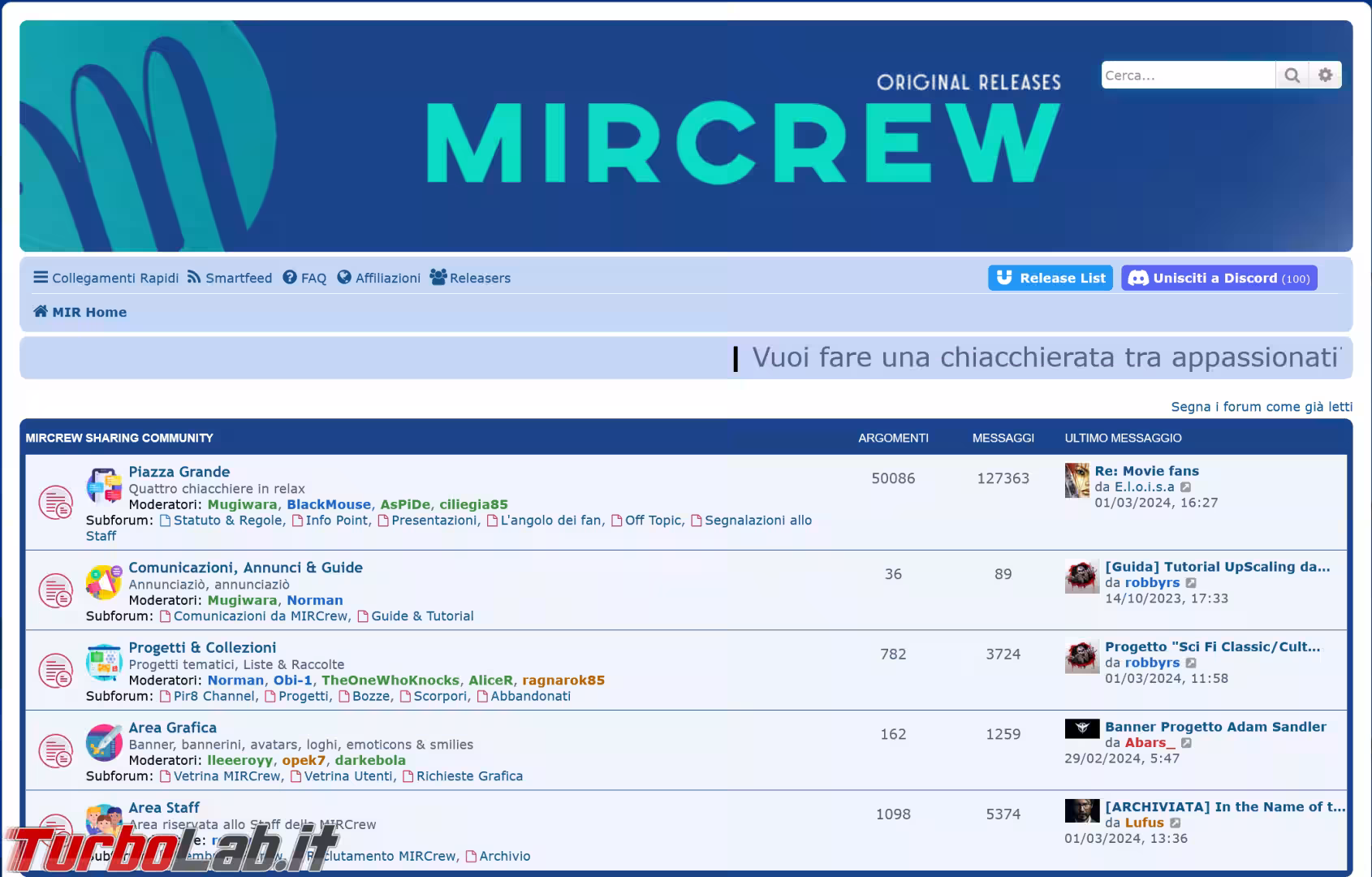Click read-status icon for Area Grafica row
This screenshot has height=877, width=1372.
(56, 750)
